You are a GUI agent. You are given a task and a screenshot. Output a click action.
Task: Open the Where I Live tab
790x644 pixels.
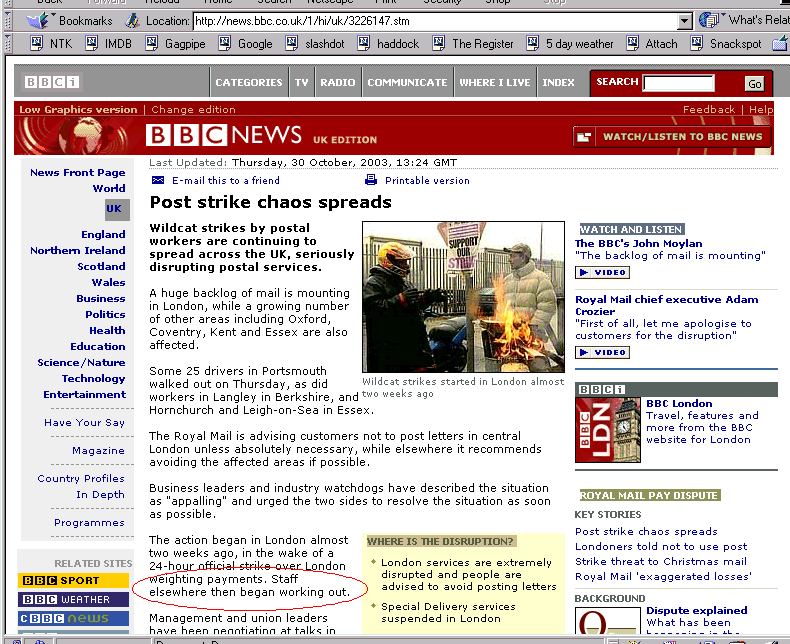click(495, 82)
